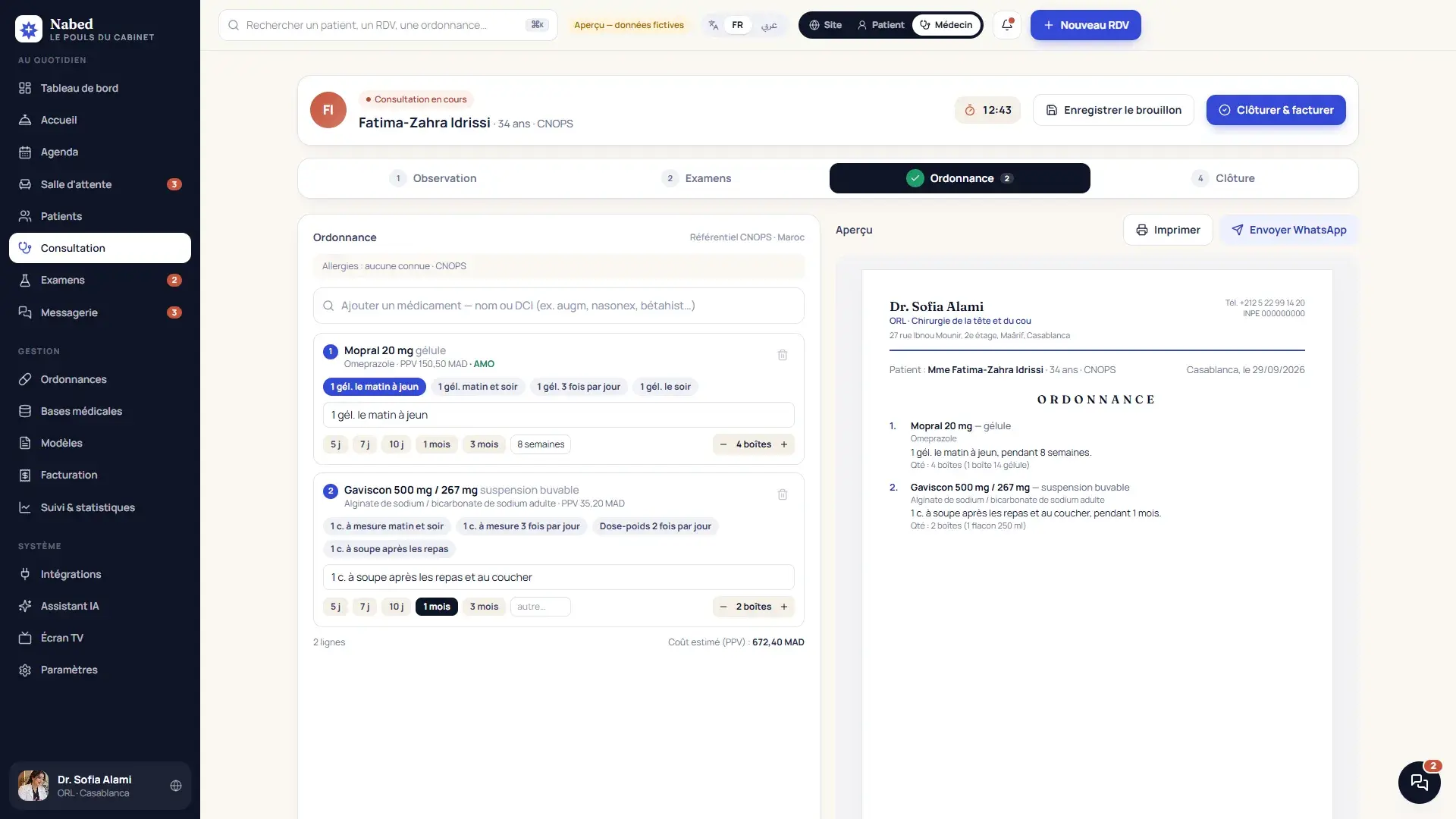This screenshot has width=1456, height=819.
Task: Select dosage 1 gél. matin et soir
Action: (478, 387)
